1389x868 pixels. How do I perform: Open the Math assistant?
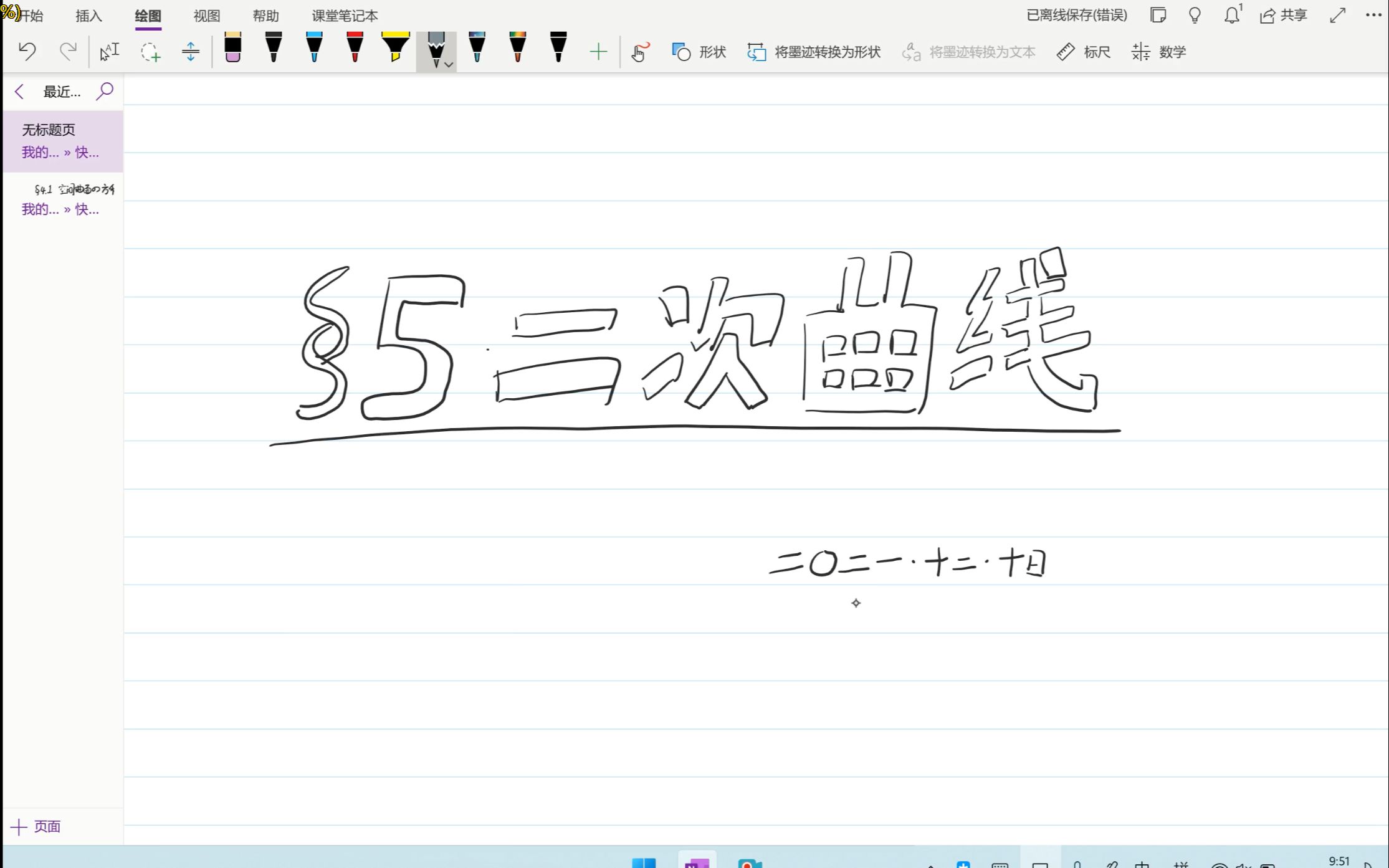pos(1158,52)
